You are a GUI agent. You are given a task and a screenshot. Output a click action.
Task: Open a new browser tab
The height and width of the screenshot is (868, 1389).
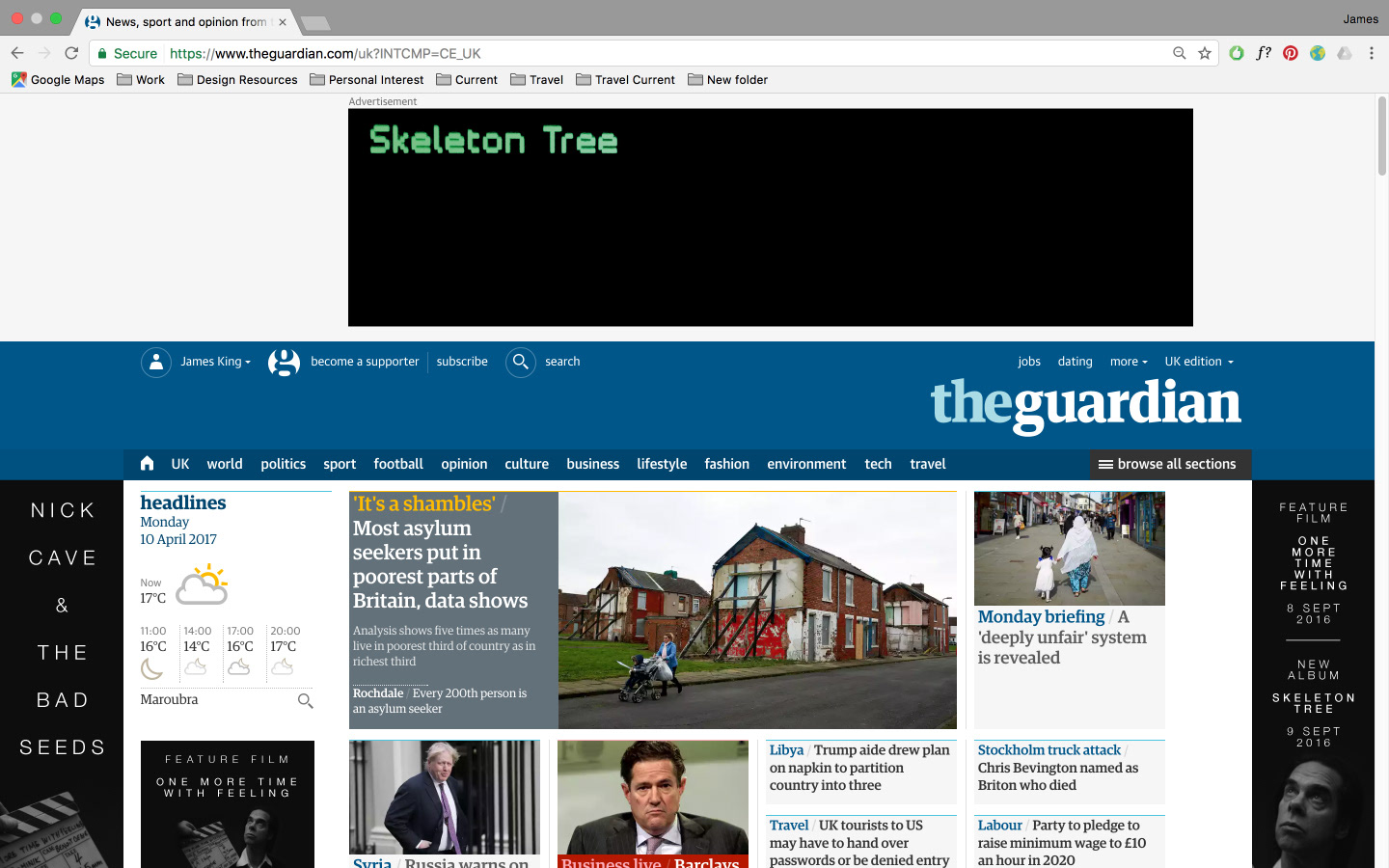pyautogui.click(x=314, y=22)
